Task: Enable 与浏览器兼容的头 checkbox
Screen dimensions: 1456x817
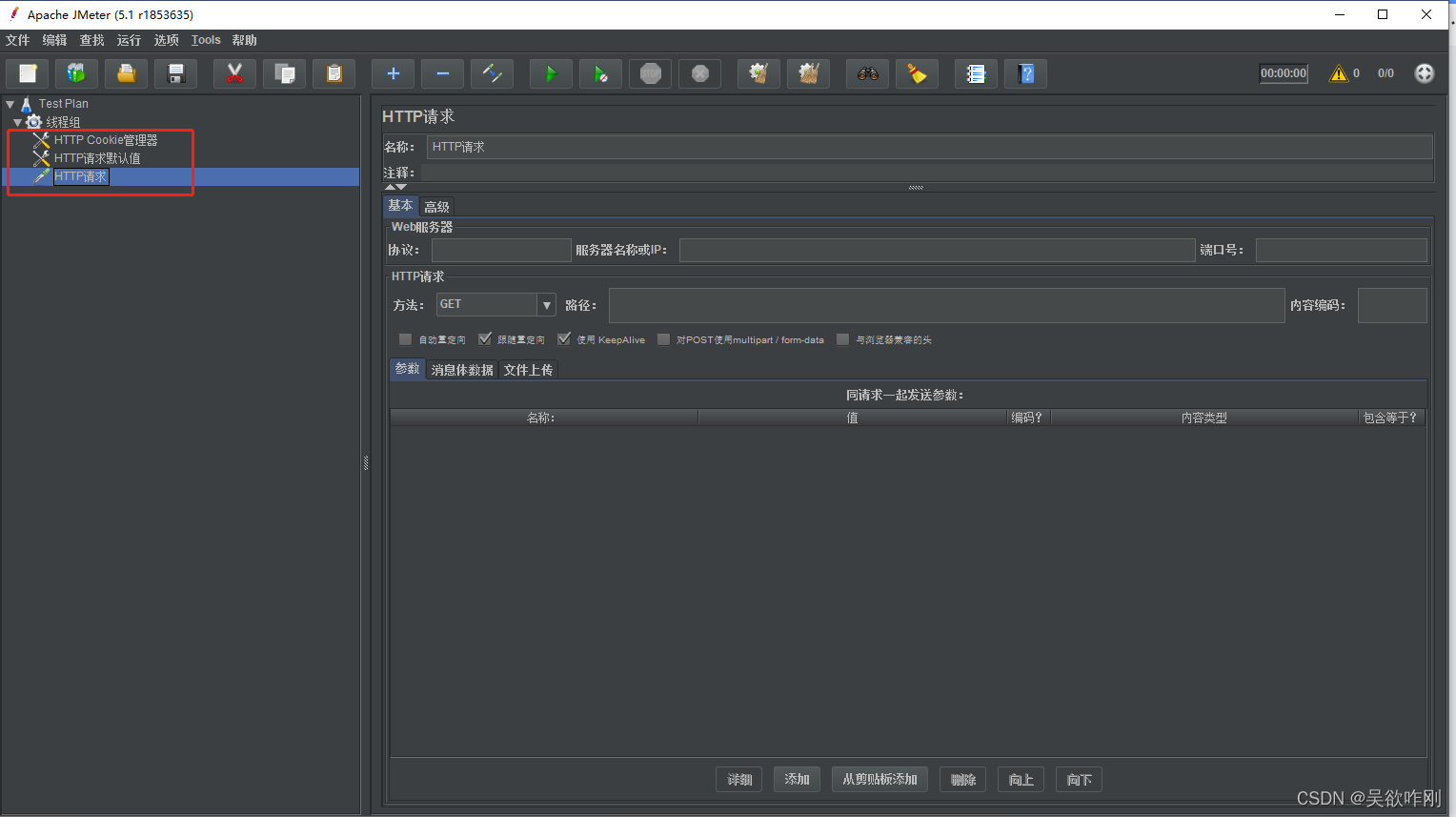Action: (842, 339)
